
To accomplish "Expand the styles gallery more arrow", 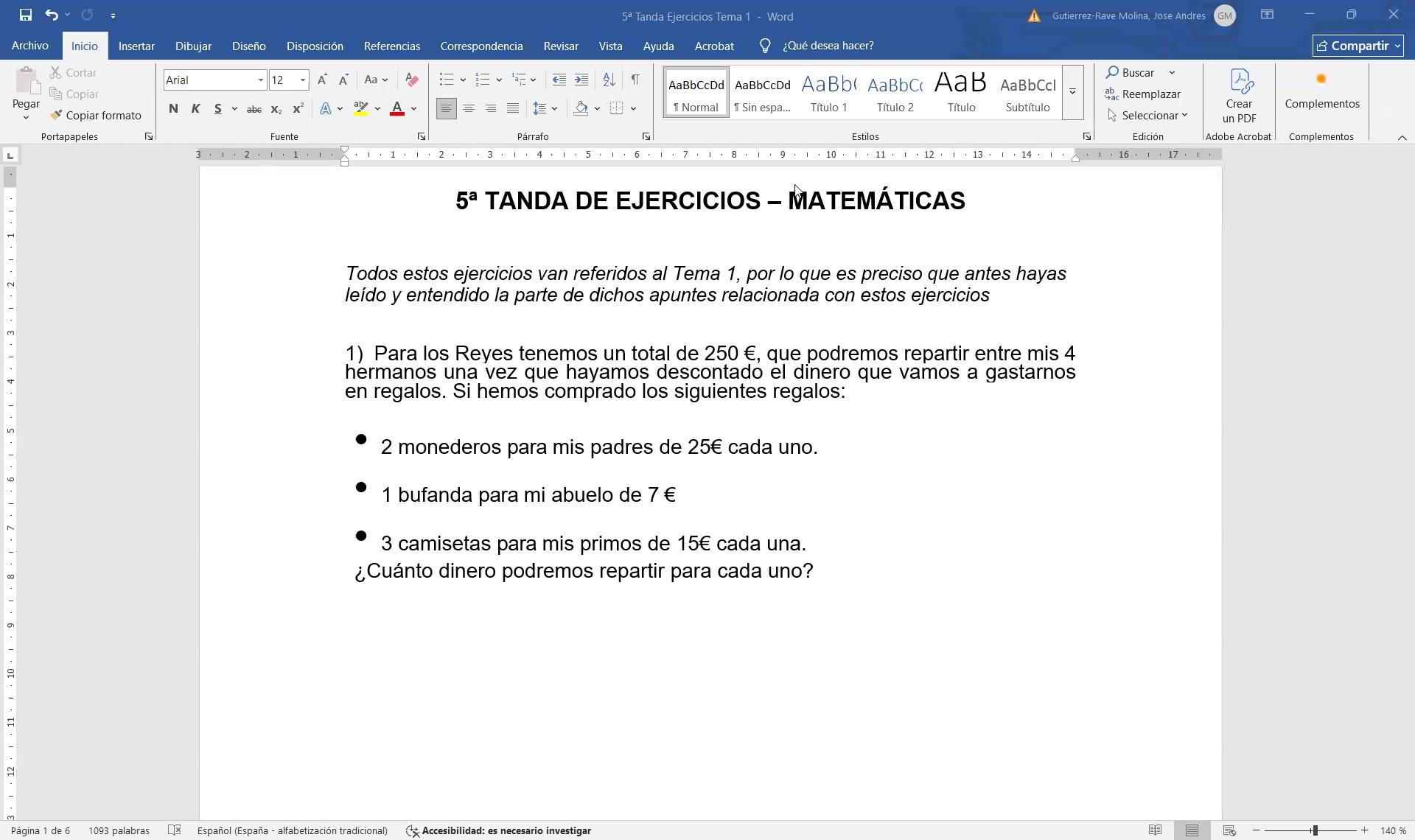I will coord(1072,92).
